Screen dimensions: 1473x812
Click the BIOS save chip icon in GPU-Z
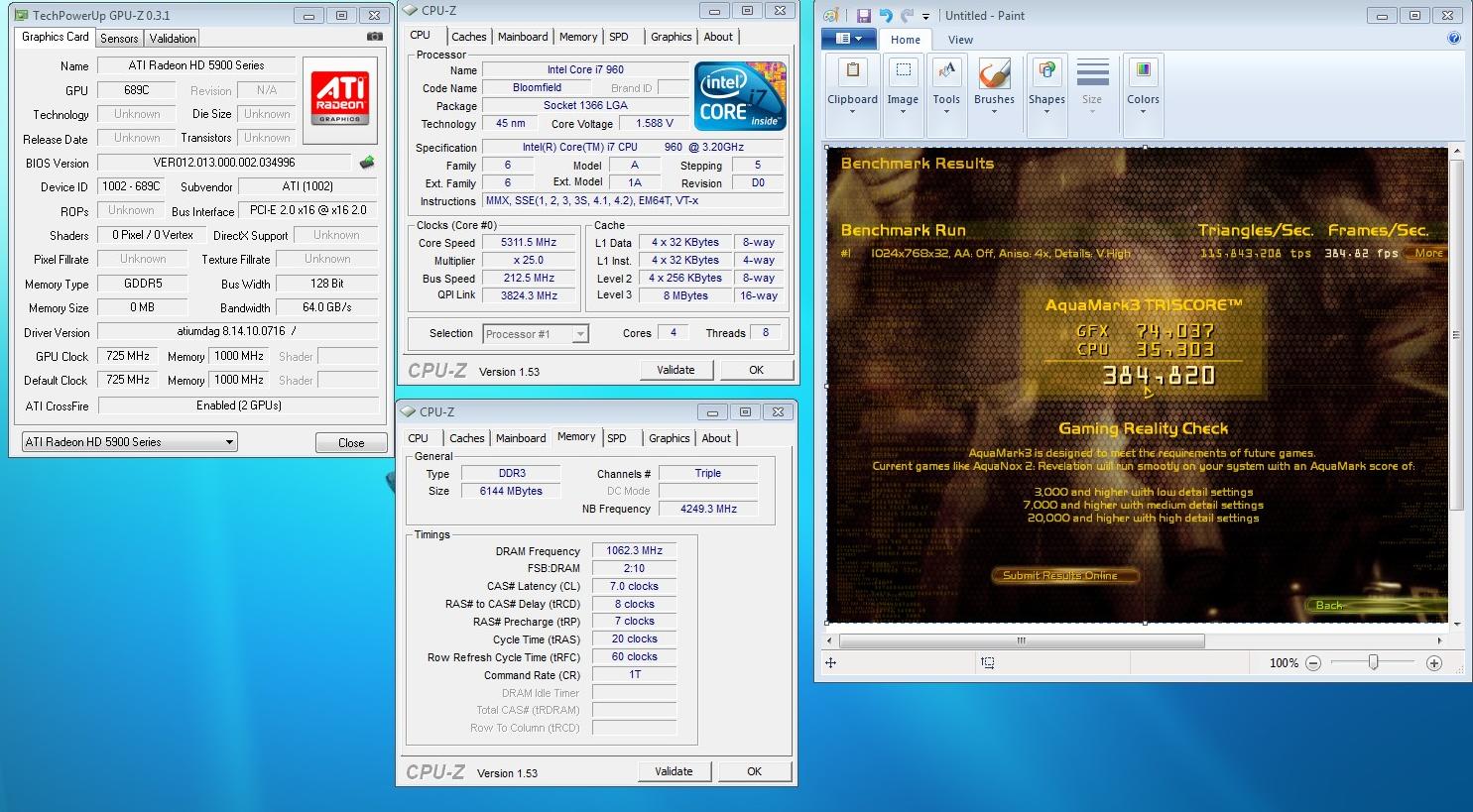click(367, 163)
